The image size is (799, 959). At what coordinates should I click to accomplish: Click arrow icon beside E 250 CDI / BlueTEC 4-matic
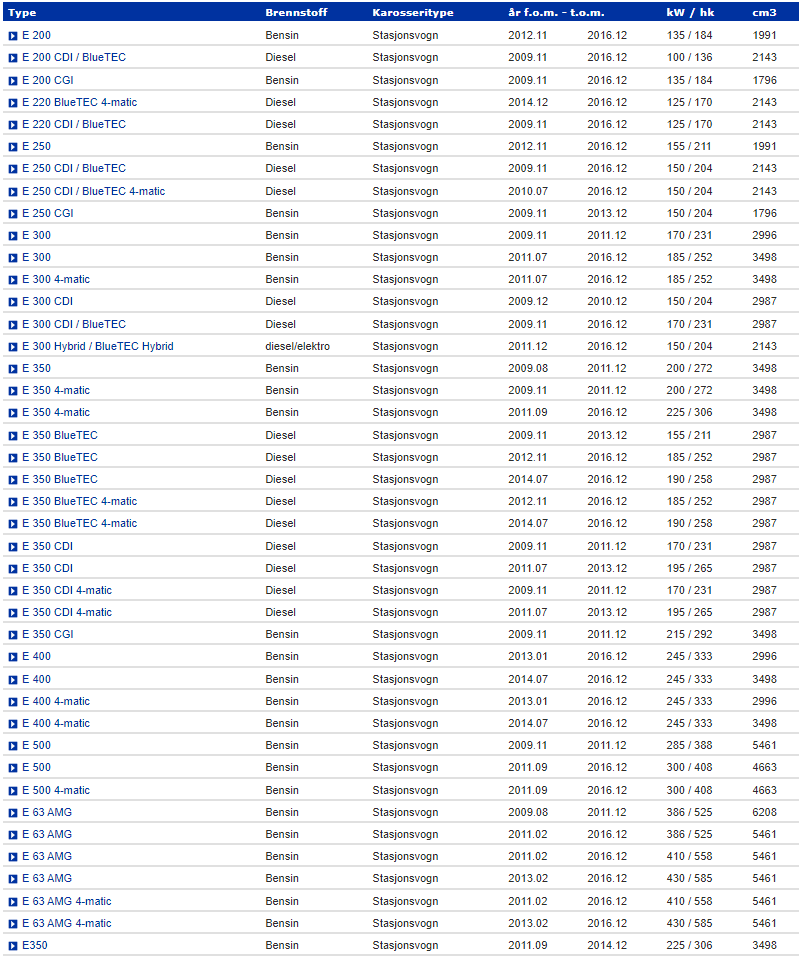click(13, 191)
